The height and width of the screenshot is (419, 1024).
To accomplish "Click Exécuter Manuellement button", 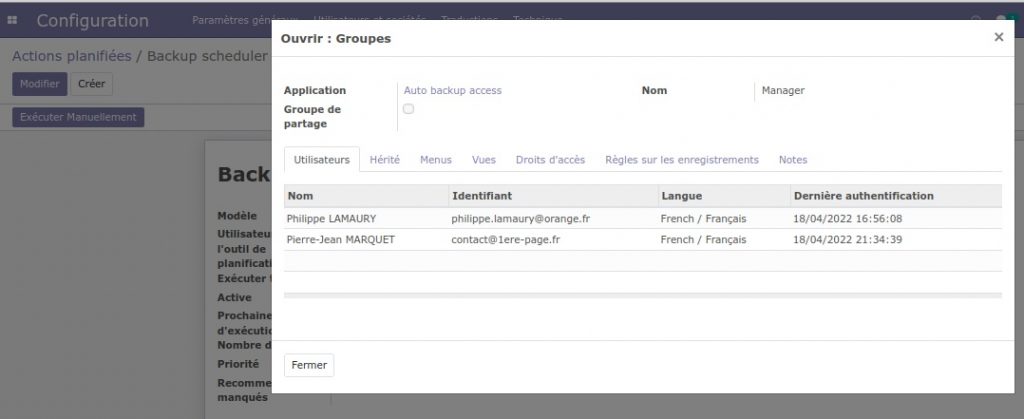I will 78,117.
